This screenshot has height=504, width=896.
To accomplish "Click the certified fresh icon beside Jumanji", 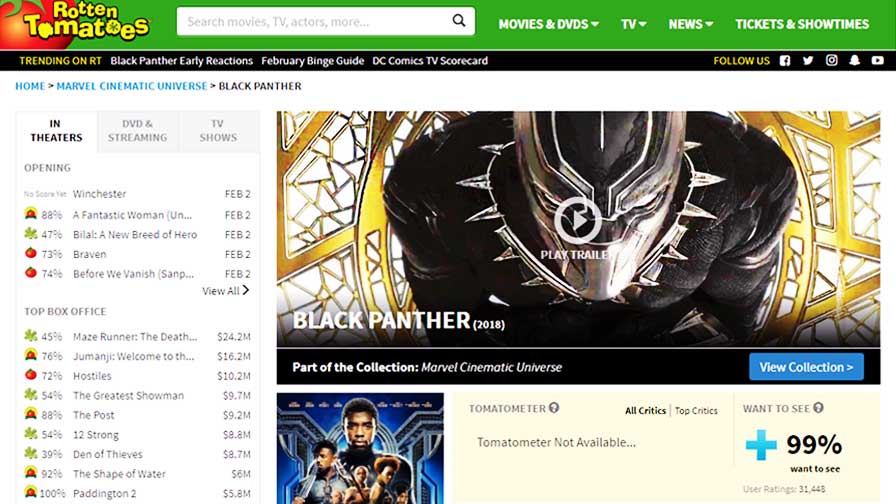I will [x=31, y=355].
